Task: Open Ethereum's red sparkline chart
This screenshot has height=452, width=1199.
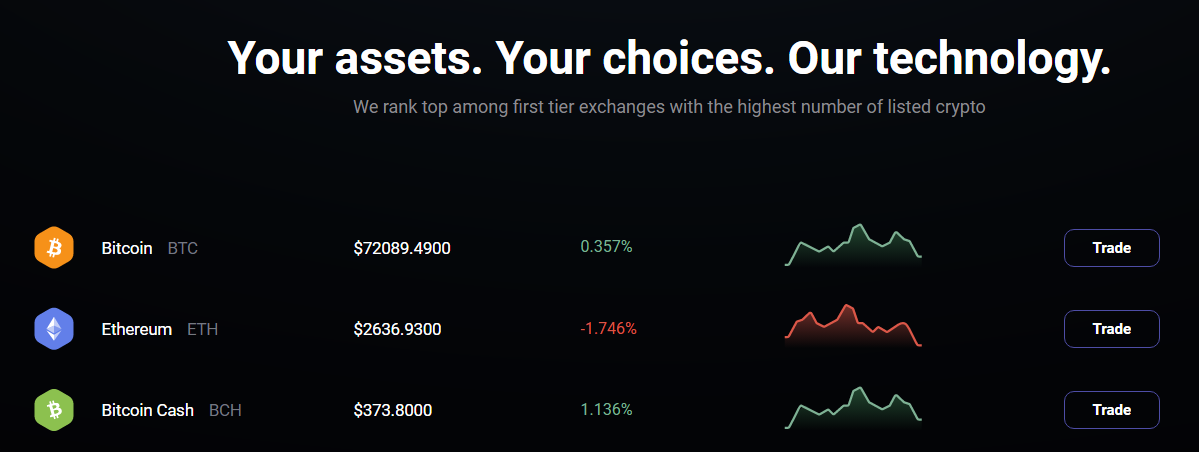Action: point(853,326)
